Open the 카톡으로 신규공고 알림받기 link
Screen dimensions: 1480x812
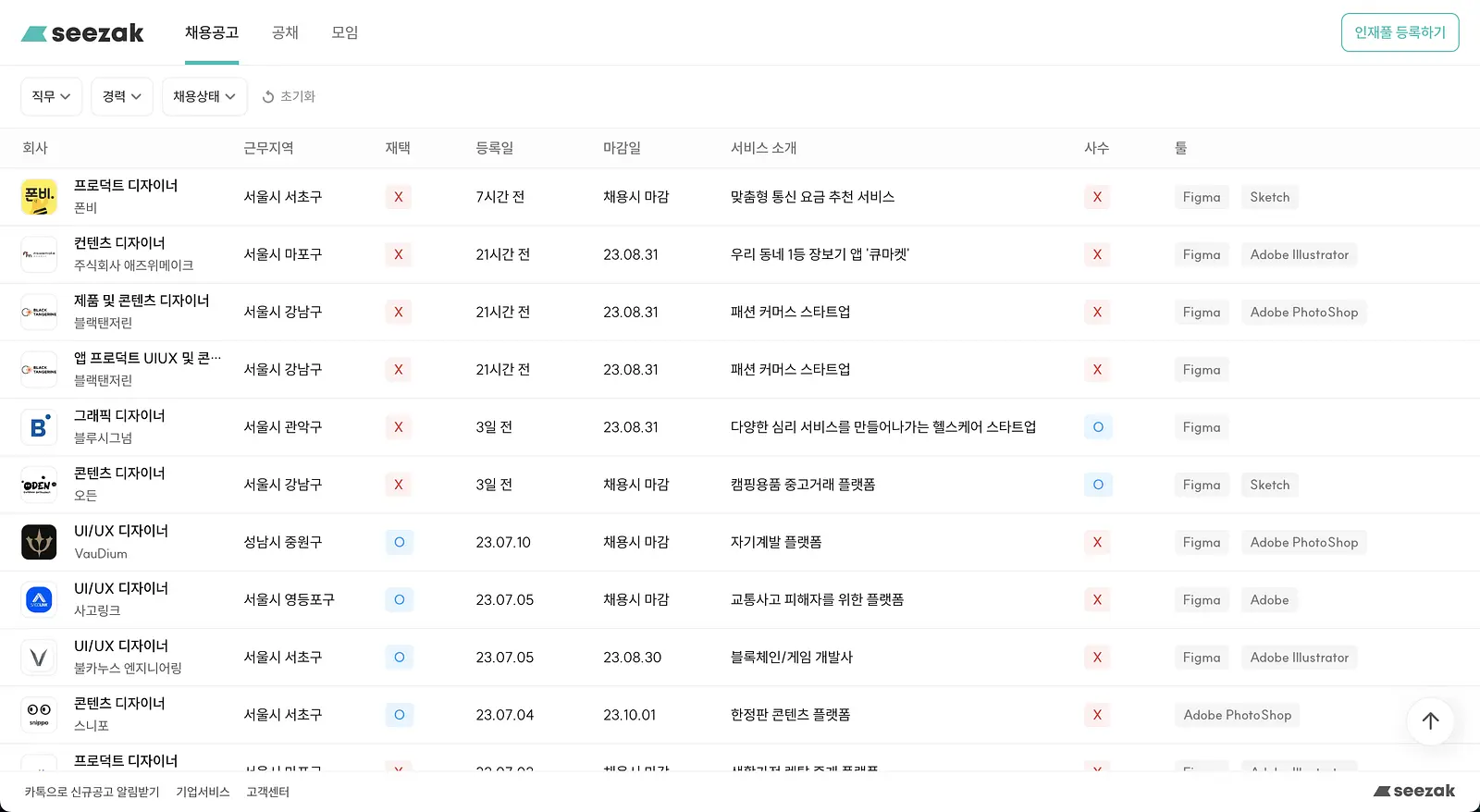pos(92,792)
